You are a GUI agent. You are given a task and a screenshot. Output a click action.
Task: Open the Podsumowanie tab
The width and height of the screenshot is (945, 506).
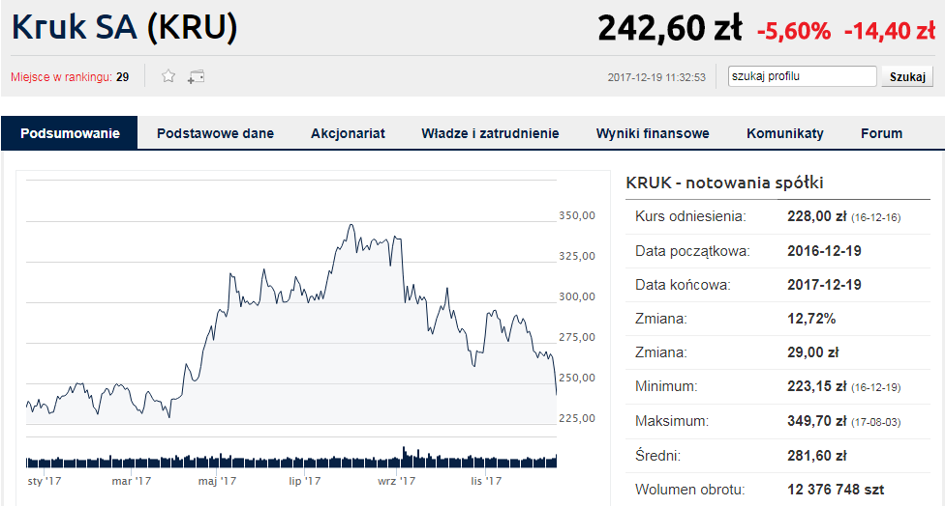click(x=70, y=133)
